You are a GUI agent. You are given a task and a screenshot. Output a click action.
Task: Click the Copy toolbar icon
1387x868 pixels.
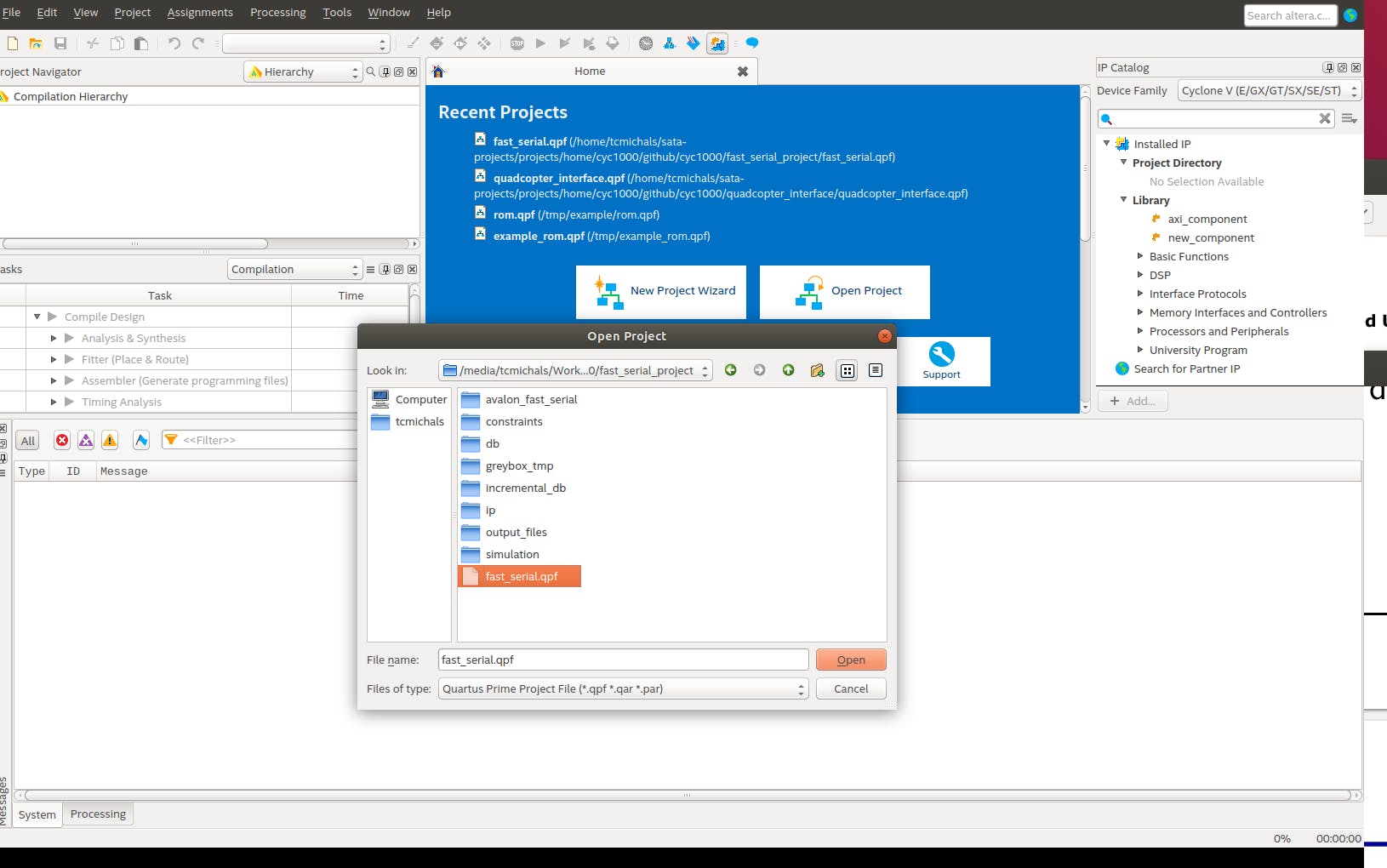pos(117,43)
